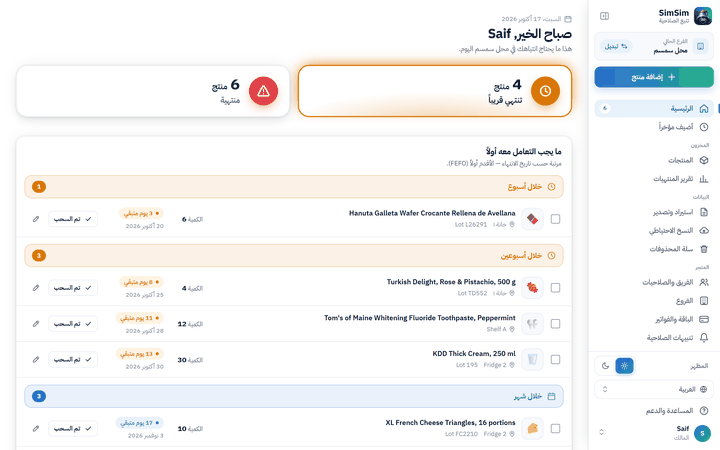Screen dimensions: 720x450
Task: Open أضيف مؤخراً recently added page
Action: pos(654,127)
